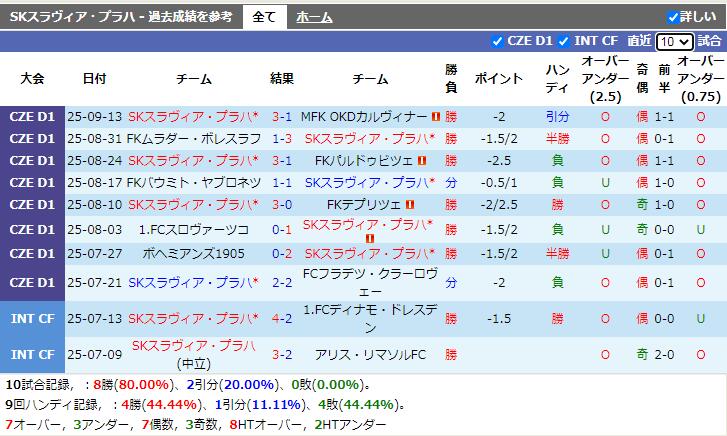Click the オーバーアンダー (2.5) column header
The image size is (727, 436).
pos(605,78)
